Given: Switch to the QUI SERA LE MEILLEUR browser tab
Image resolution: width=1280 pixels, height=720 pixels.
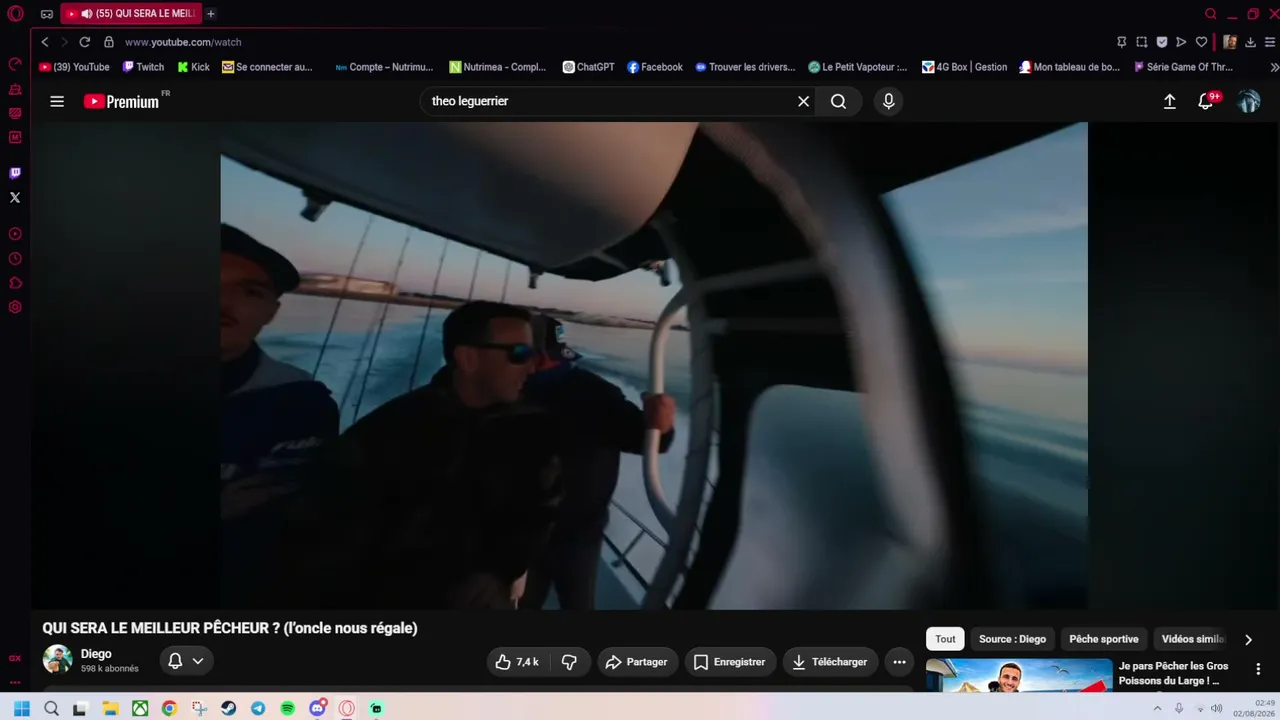Looking at the screenshot, I should coord(130,14).
